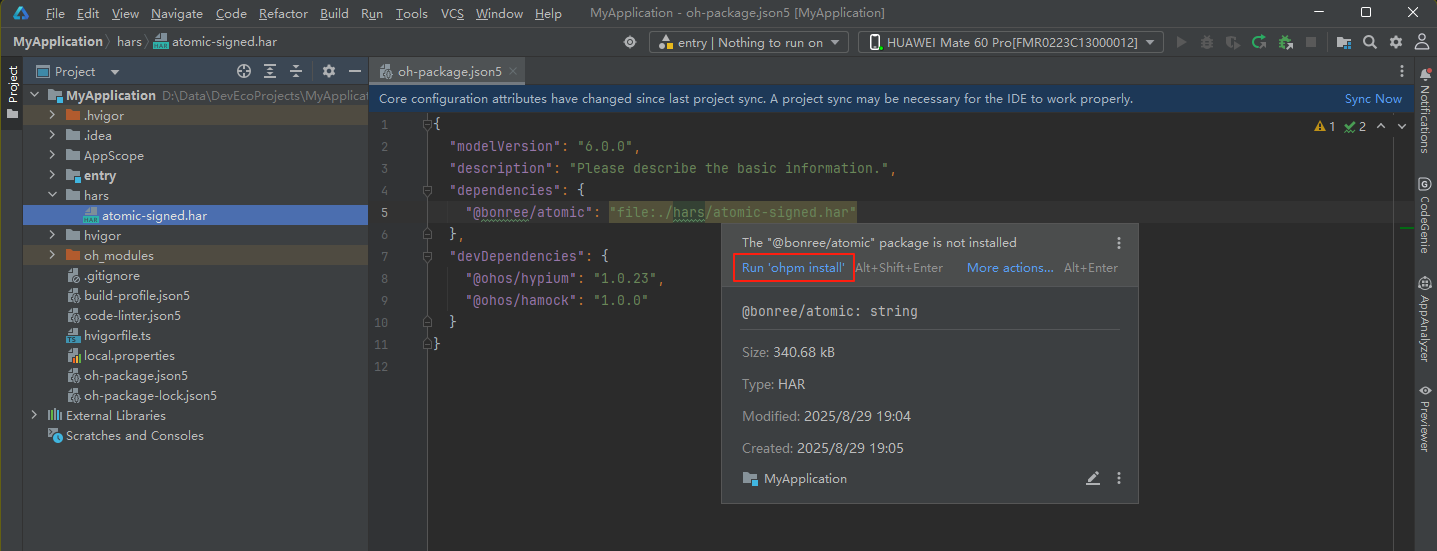The image size is (1437, 551).
Task: Open Project panel gear options
Action: (x=329, y=71)
